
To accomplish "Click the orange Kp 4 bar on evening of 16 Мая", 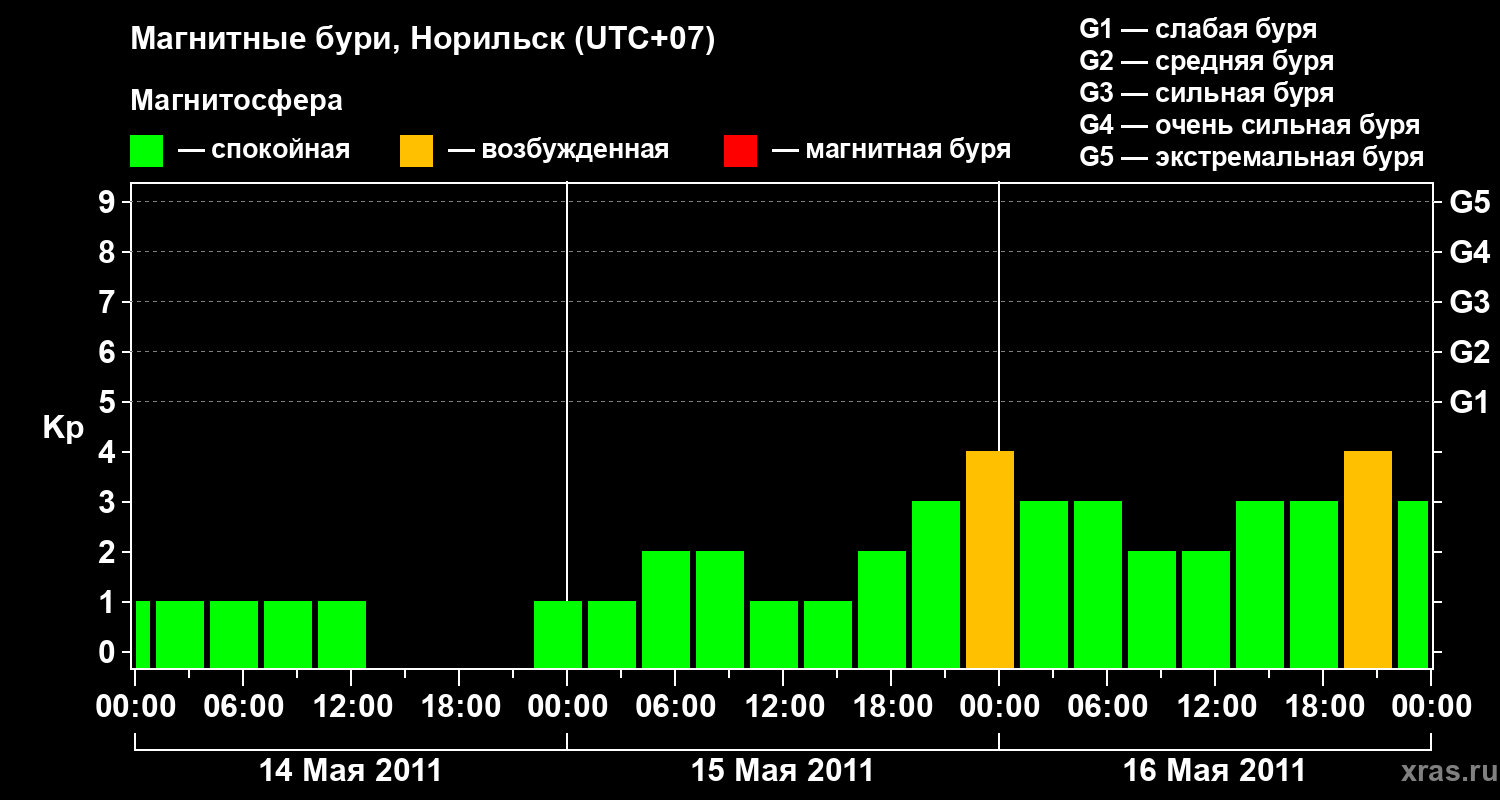I will pyautogui.click(x=1368, y=559).
